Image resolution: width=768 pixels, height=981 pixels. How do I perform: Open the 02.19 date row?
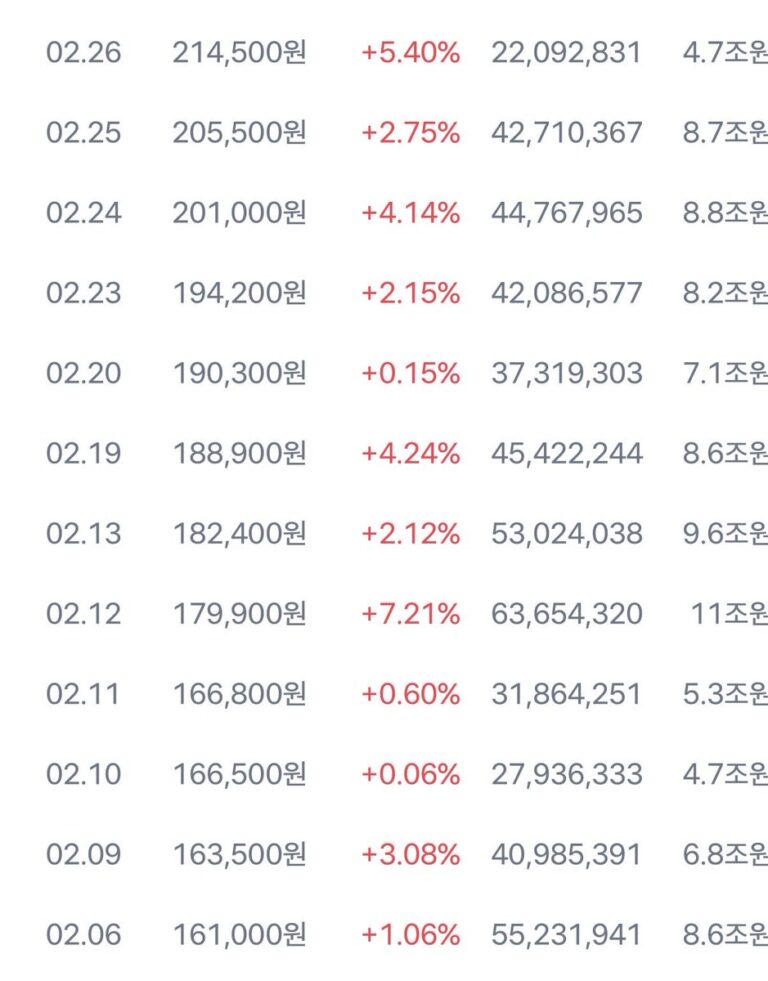click(x=83, y=453)
